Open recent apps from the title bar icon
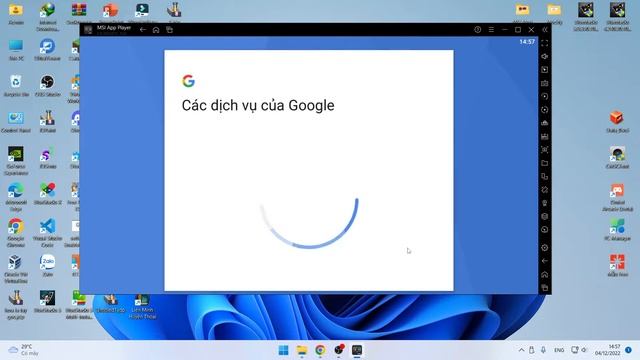The width and height of the screenshot is (640, 360). pos(169,30)
